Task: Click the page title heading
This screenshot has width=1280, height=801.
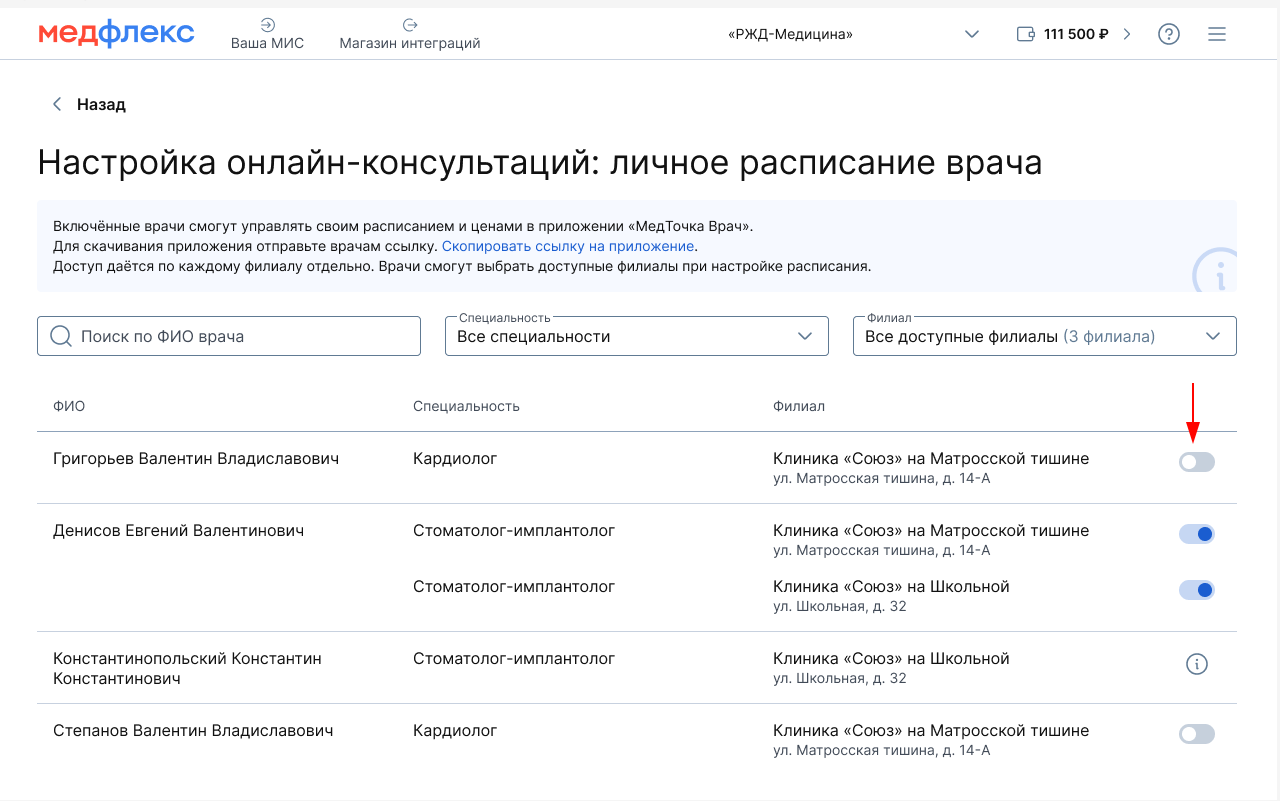Action: pyautogui.click(x=540, y=162)
